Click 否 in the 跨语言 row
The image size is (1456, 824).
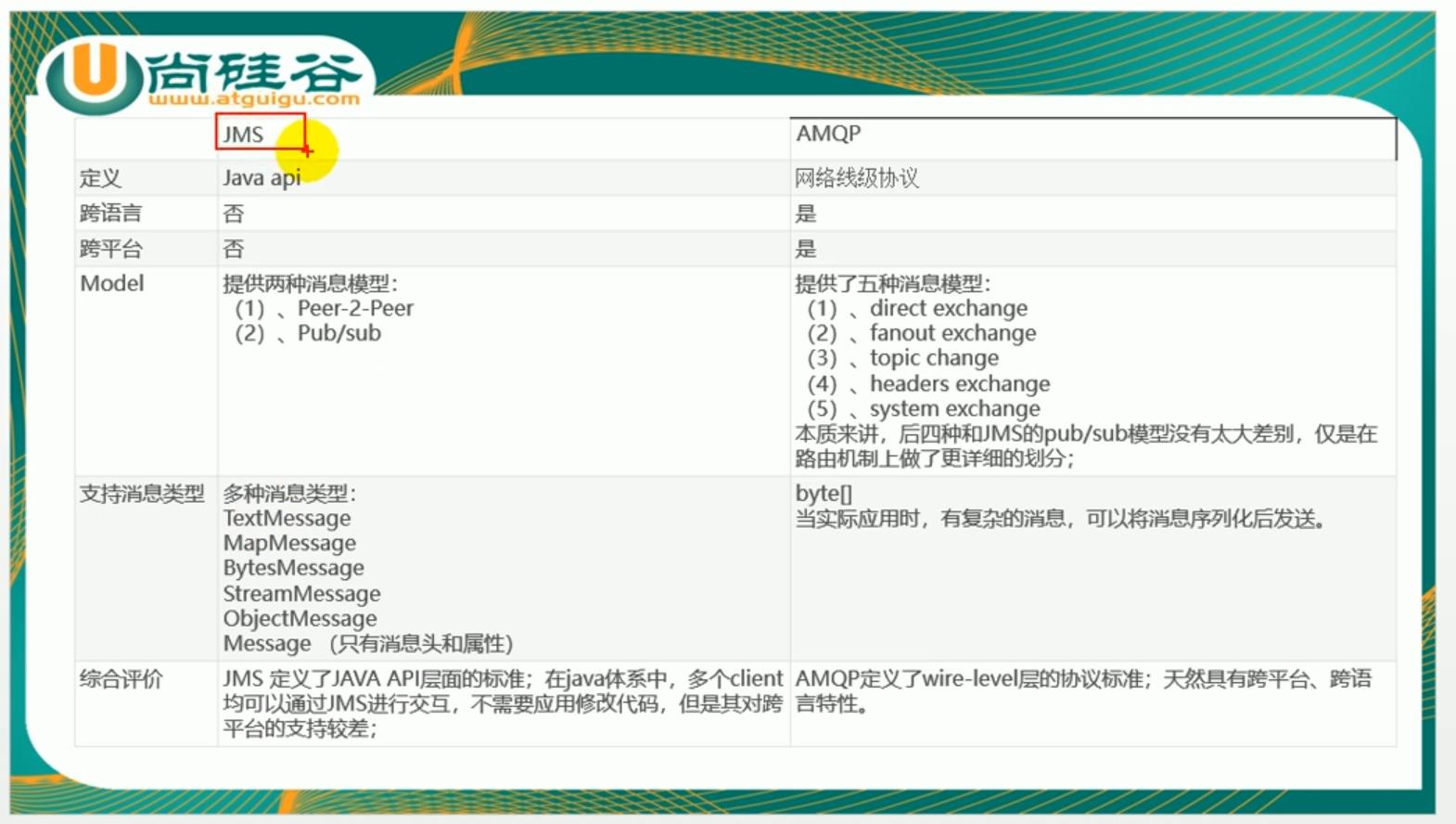tap(234, 213)
